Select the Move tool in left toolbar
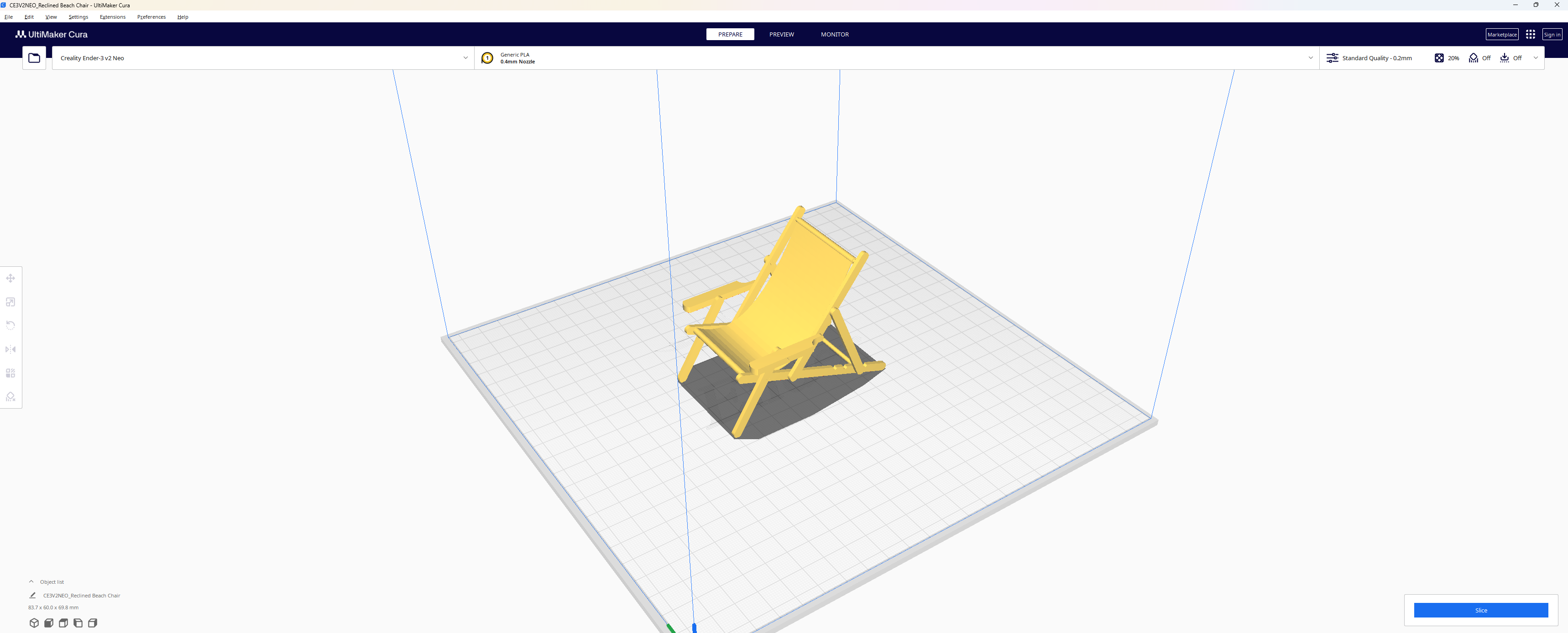Screen dimensions: 1568x633 tap(10, 279)
